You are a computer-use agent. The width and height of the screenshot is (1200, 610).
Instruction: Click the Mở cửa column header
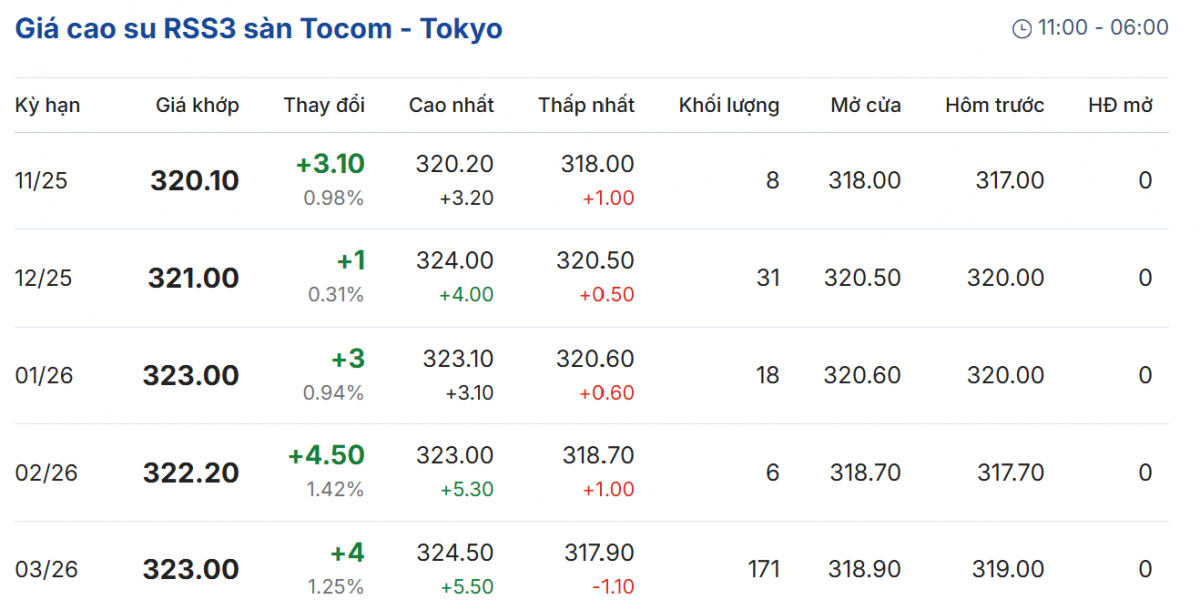865,105
